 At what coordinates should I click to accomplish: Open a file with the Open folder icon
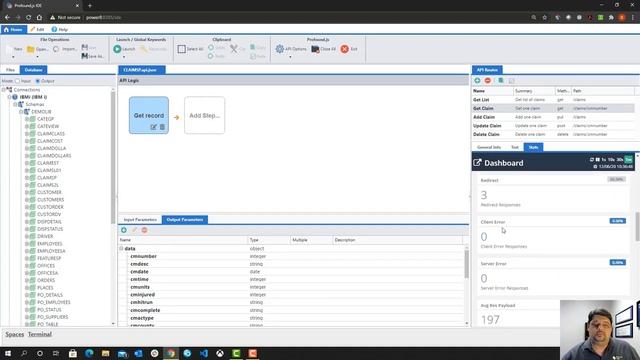[x=31, y=49]
